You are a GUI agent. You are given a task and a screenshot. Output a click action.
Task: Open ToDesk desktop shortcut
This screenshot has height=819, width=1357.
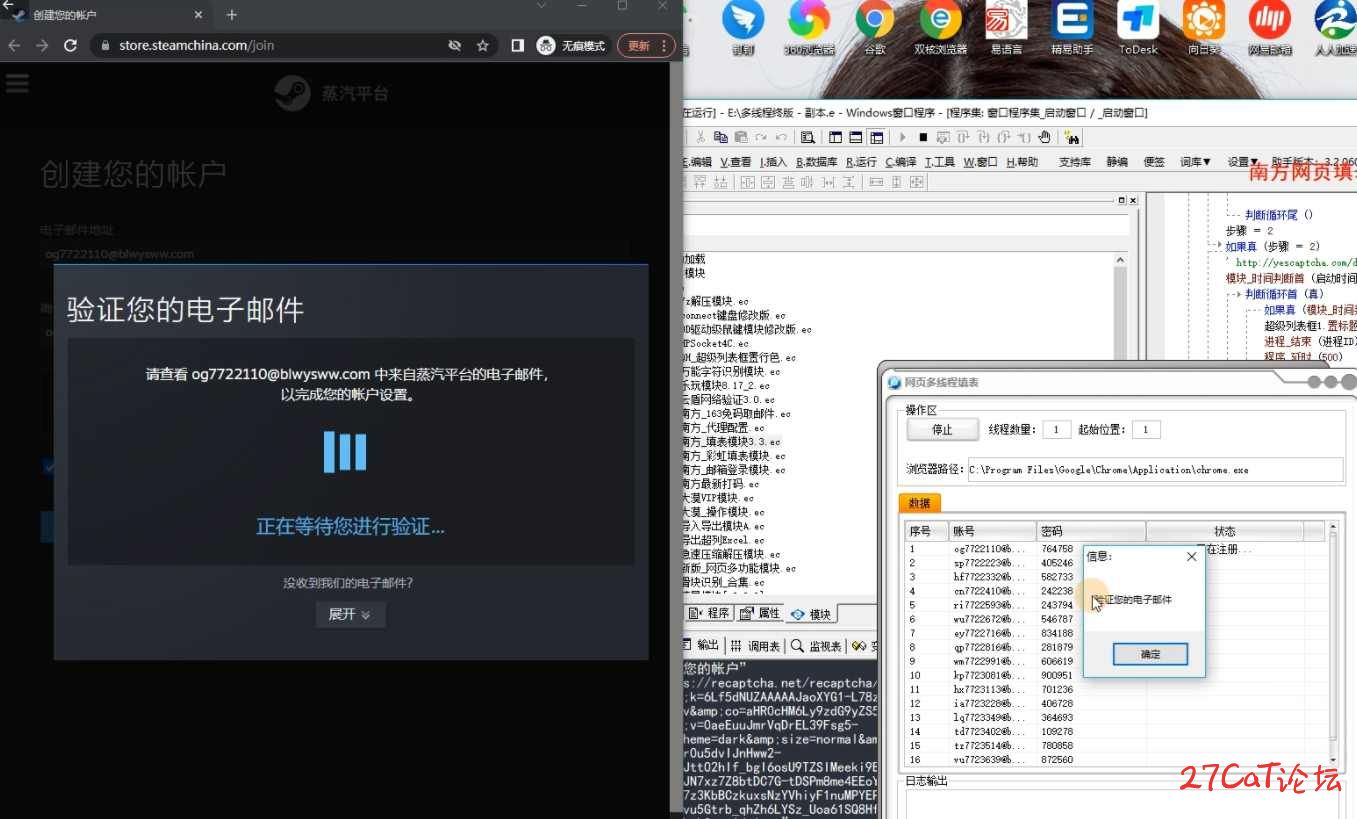(1138, 27)
